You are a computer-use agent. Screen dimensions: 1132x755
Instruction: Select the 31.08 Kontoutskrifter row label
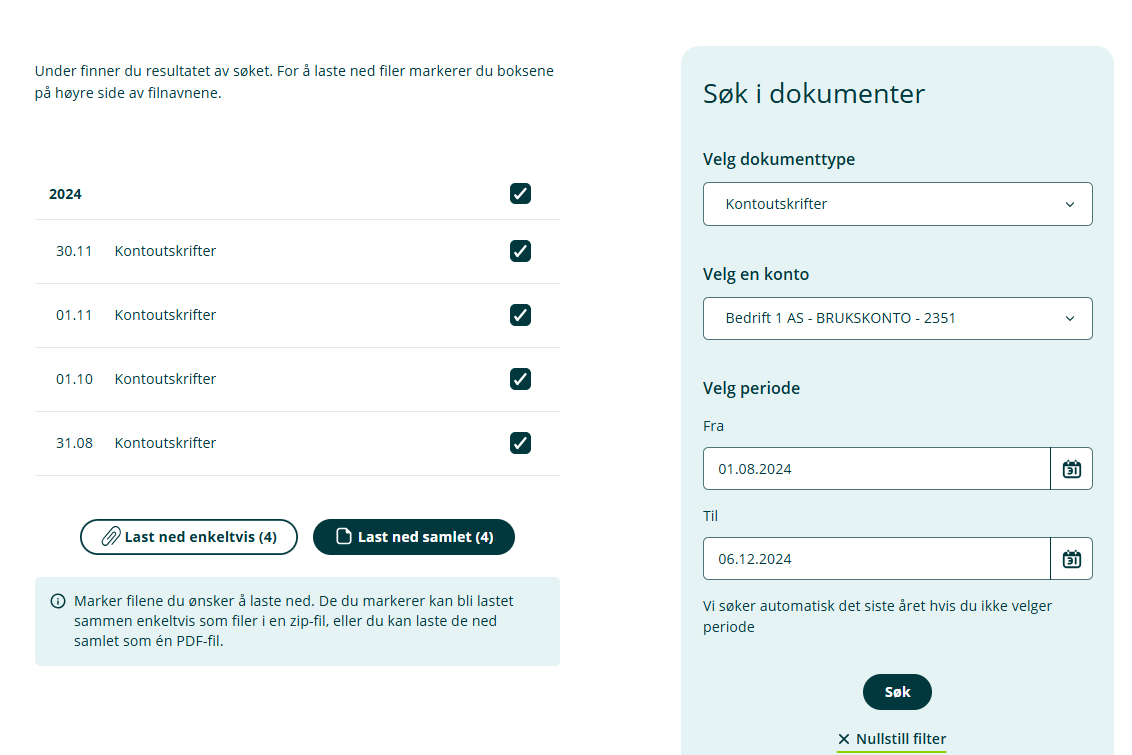[x=165, y=443]
